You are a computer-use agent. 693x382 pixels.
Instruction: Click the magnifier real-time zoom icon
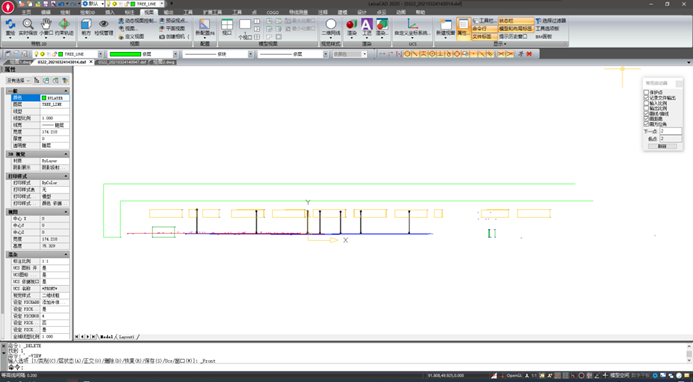click(28, 24)
